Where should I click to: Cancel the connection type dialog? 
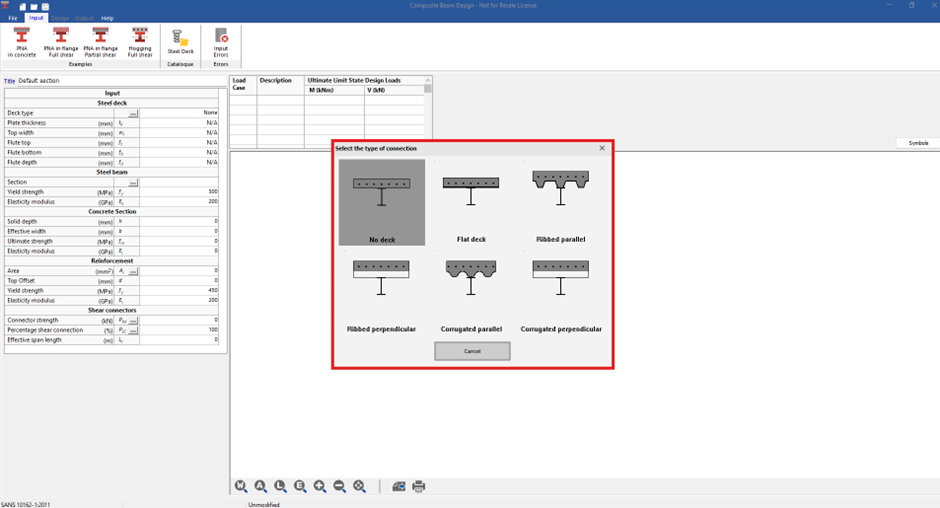click(x=472, y=351)
